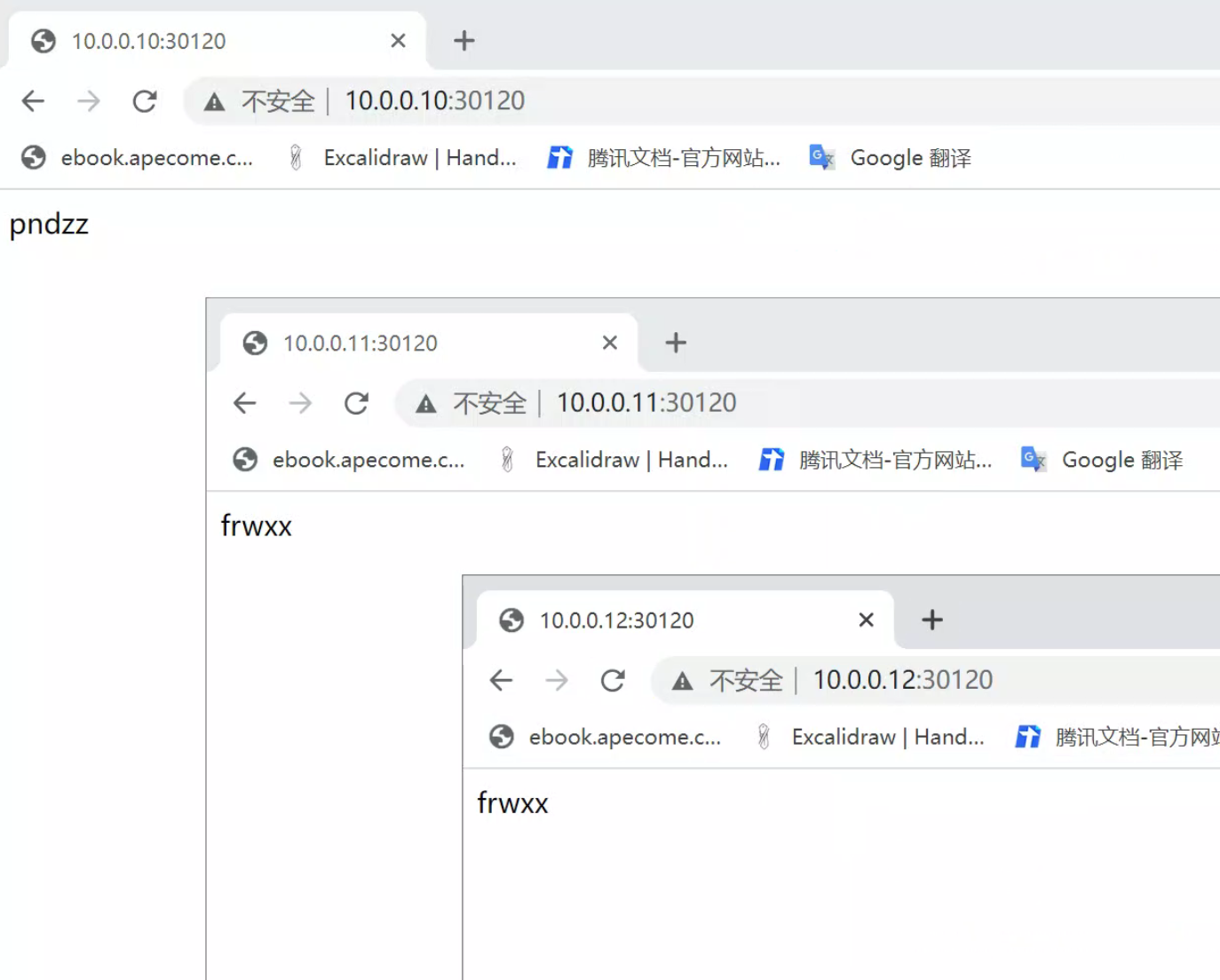Click insecure warning icon beside 10.0.0.12:30120

coord(682,681)
